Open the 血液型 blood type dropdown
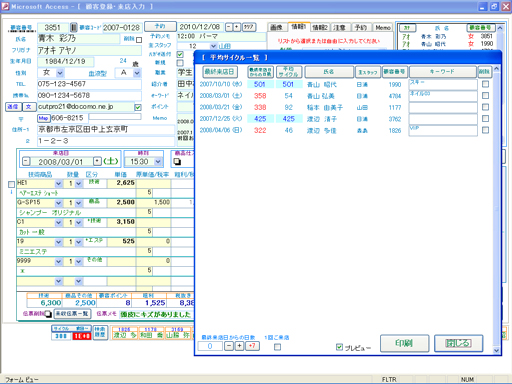Screen dimensions: 512x384 click(137, 73)
